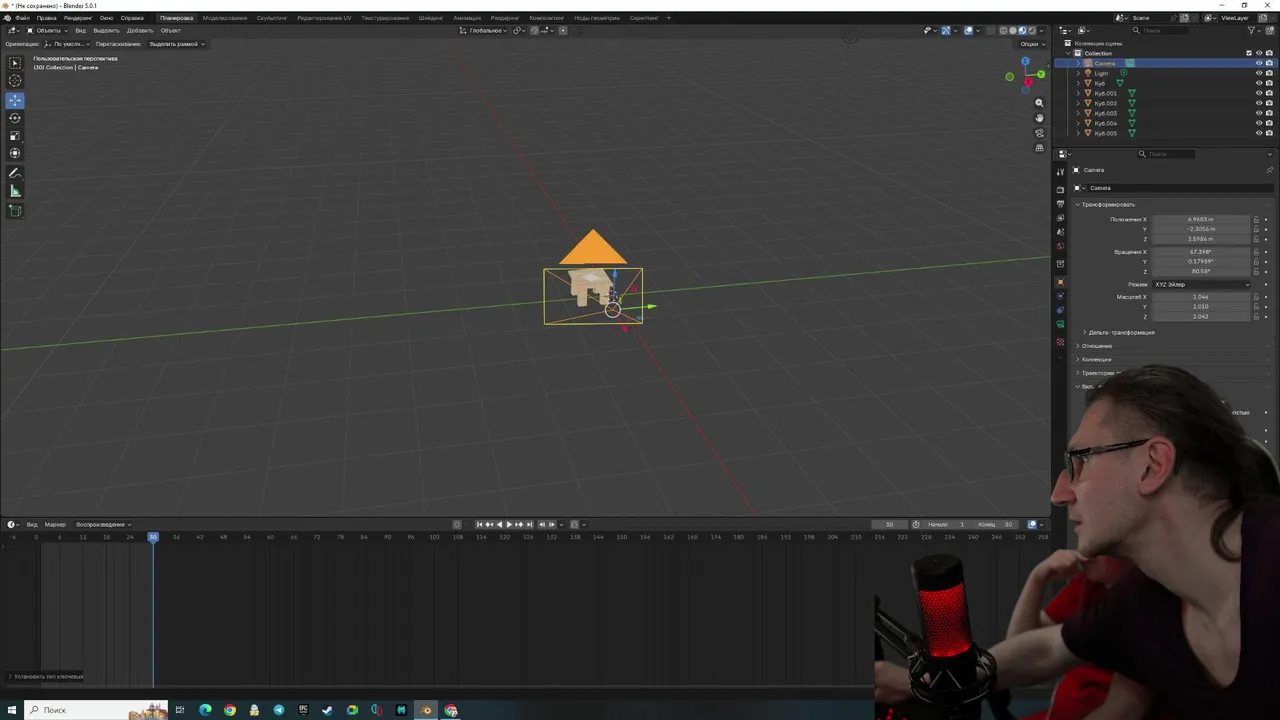Choose the Add Cube tool
The width and height of the screenshot is (1280, 720).
(15, 211)
